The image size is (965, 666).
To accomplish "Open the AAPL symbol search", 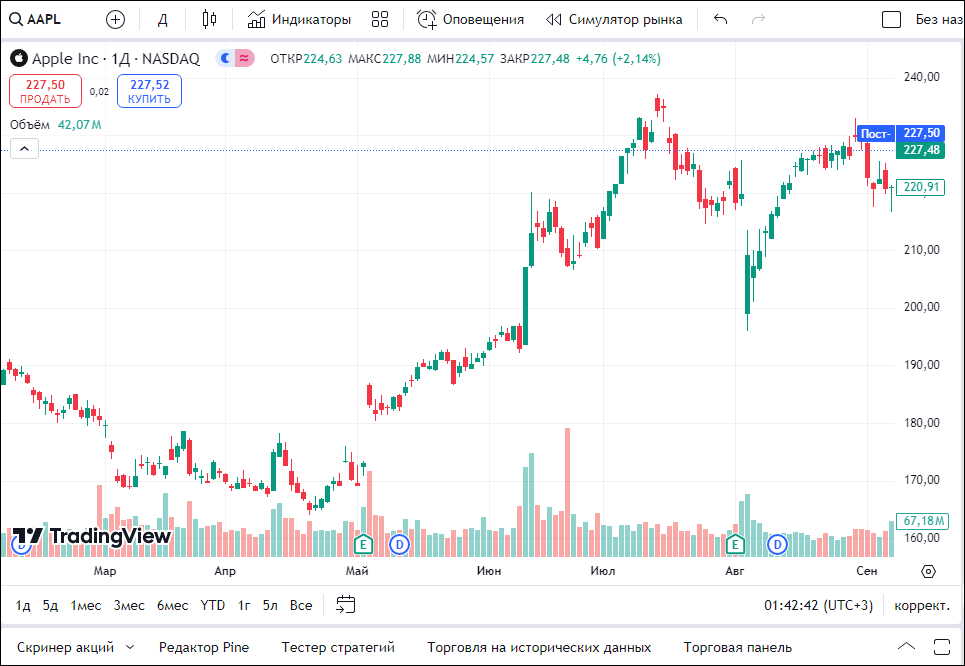I will pos(36,20).
